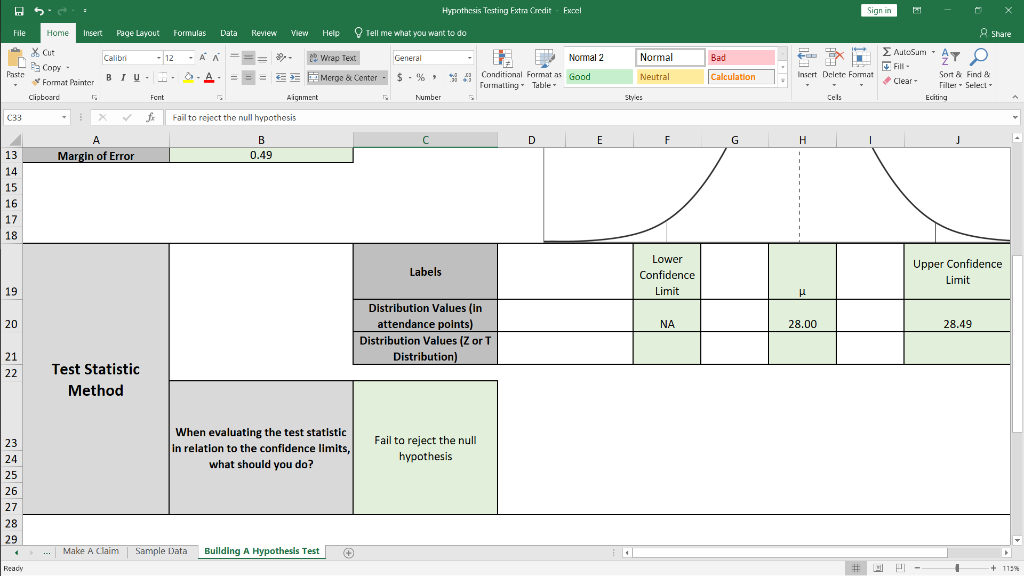Decrease font size
Image resolution: width=1024 pixels, height=576 pixels.
coord(216,57)
